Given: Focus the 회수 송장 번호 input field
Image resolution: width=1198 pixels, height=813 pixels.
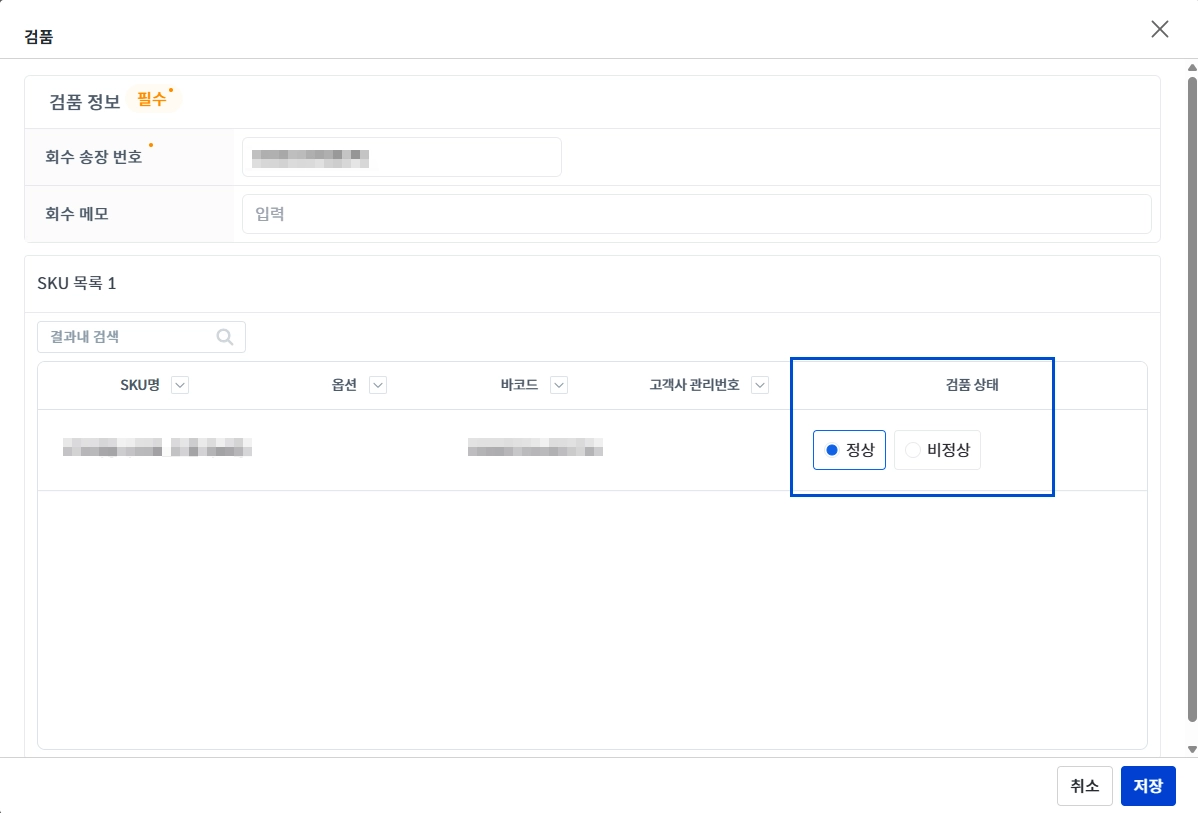Looking at the screenshot, I should (402, 157).
